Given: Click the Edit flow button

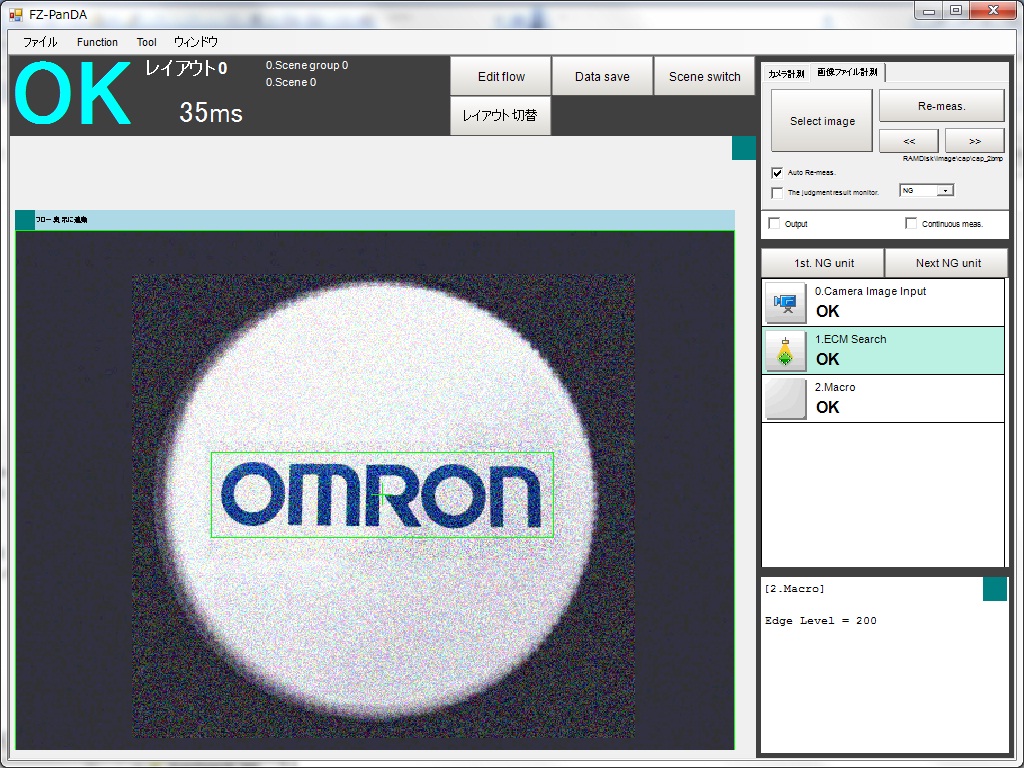Looking at the screenshot, I should [501, 76].
